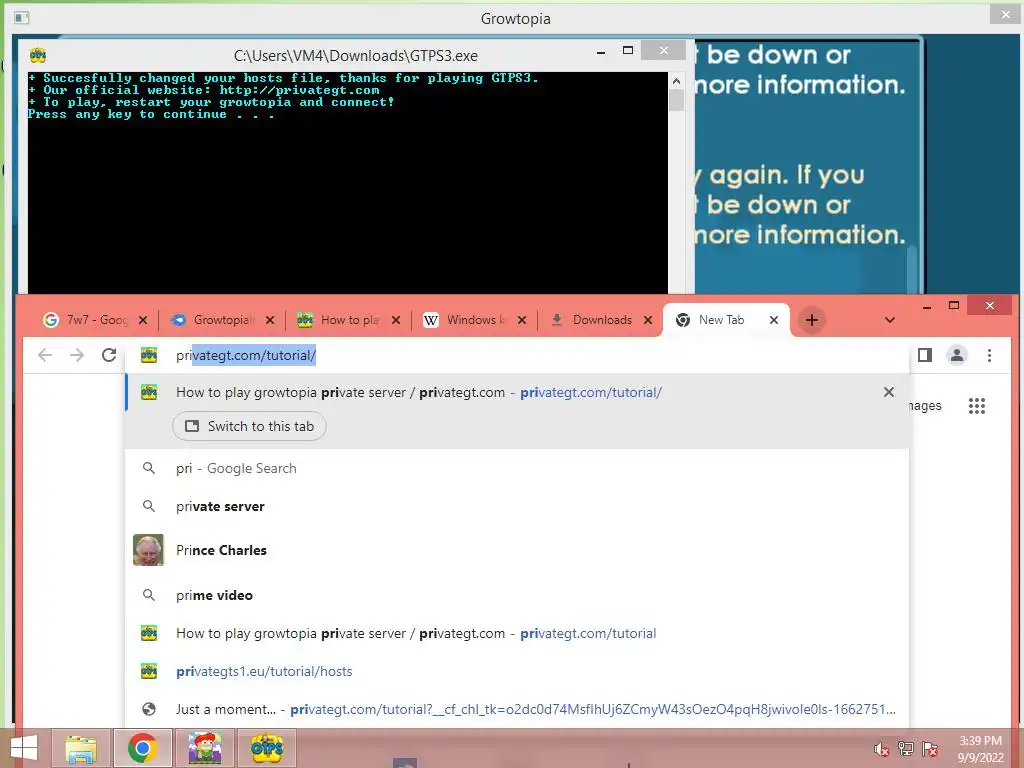Click the console window's scrollbar thumb
1024x768 pixels.
coord(677,101)
